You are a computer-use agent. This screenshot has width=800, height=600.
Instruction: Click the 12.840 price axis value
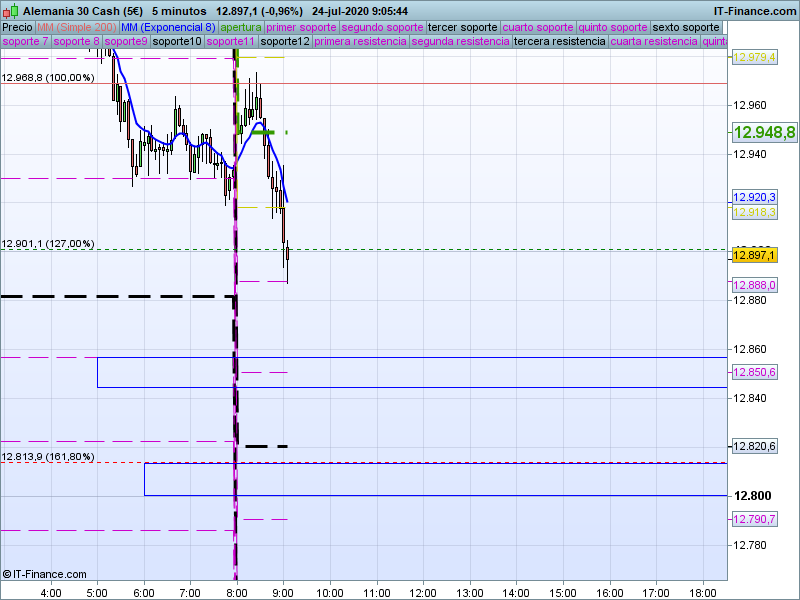coord(749,398)
